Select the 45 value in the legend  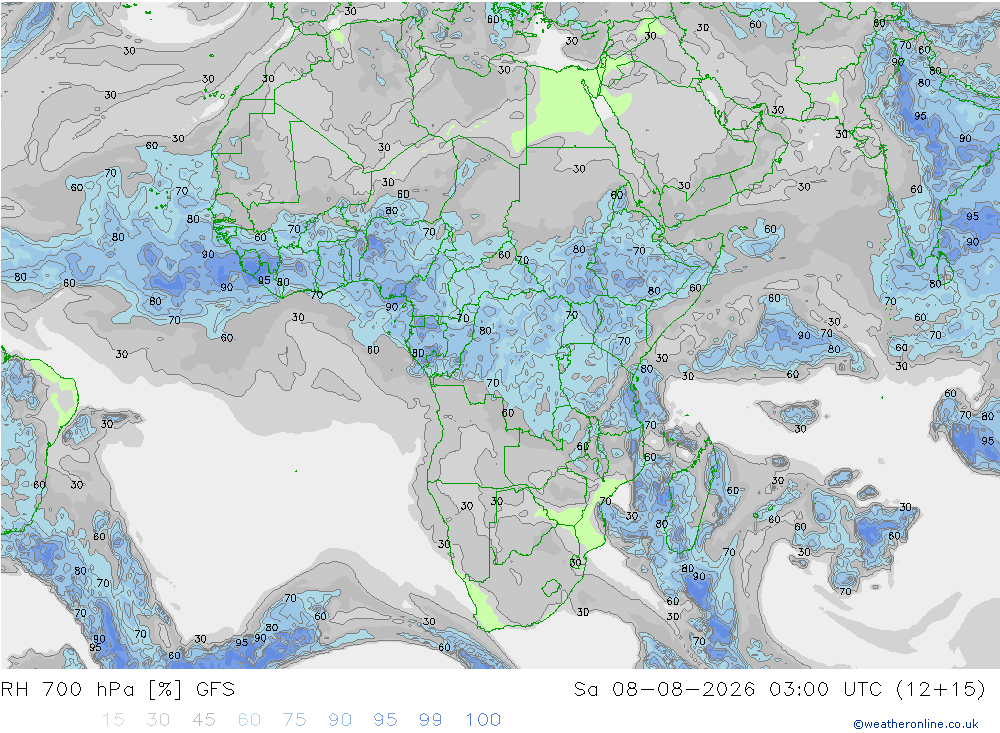point(204,720)
